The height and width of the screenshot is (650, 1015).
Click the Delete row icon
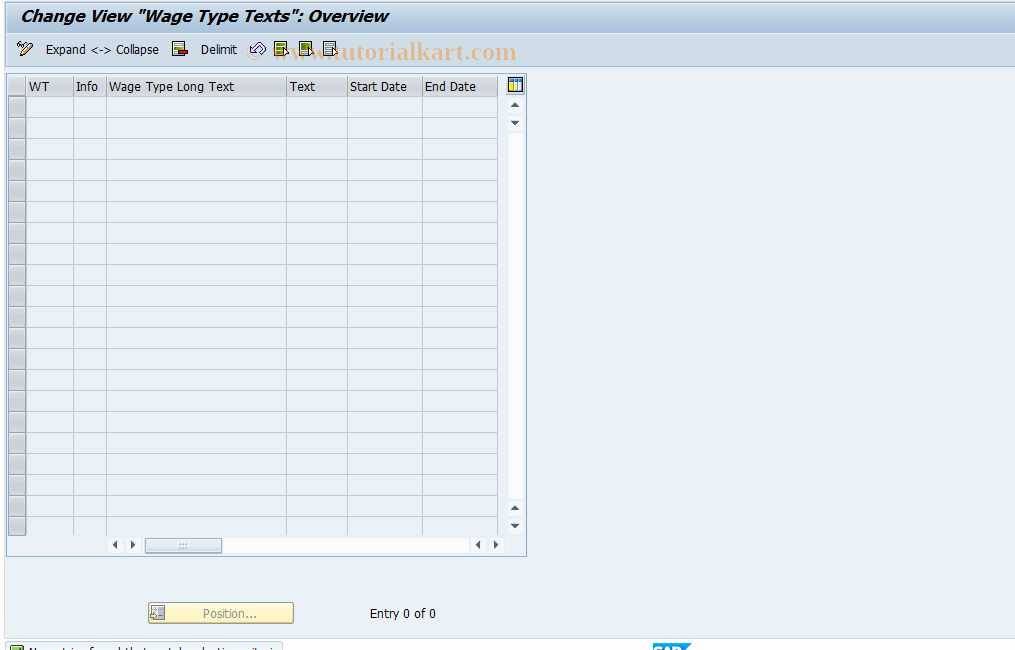tap(179, 49)
